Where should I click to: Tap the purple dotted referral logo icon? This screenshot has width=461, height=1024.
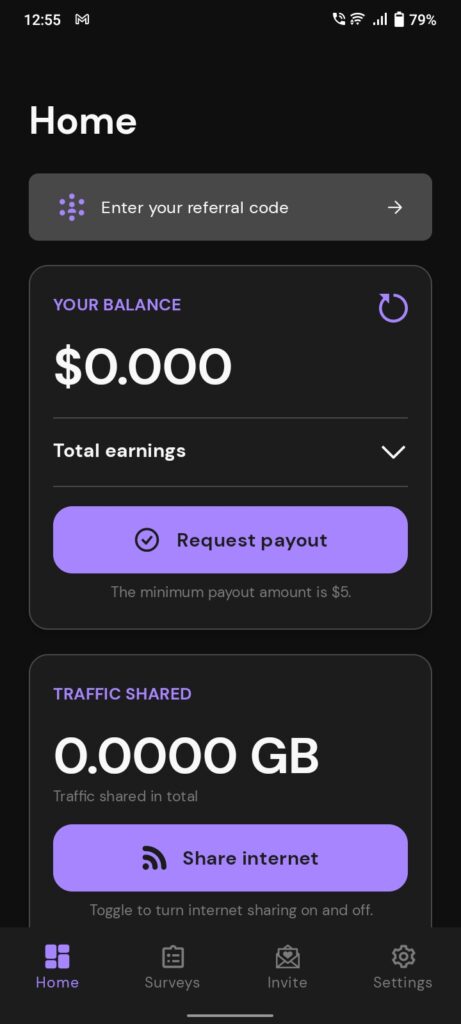(x=72, y=208)
